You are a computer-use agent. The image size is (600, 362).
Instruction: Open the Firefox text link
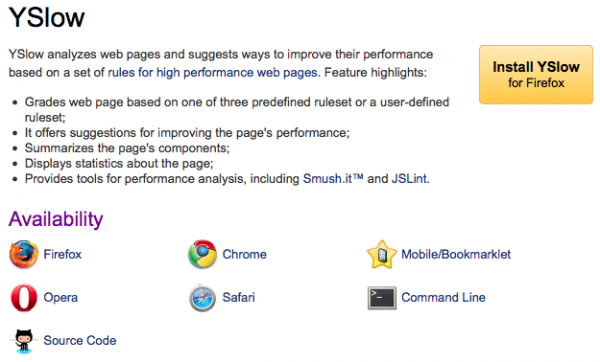click(62, 254)
